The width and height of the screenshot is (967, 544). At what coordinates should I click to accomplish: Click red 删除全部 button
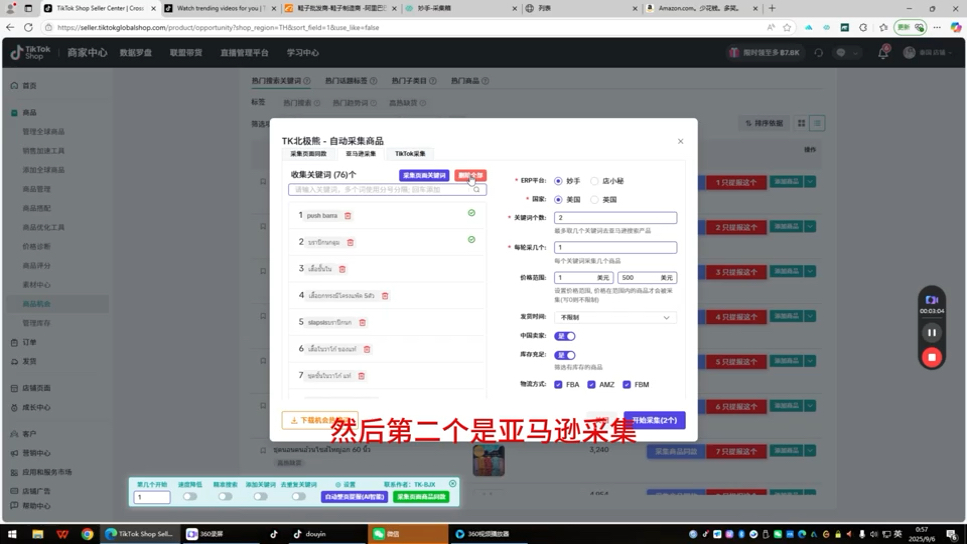click(x=471, y=176)
